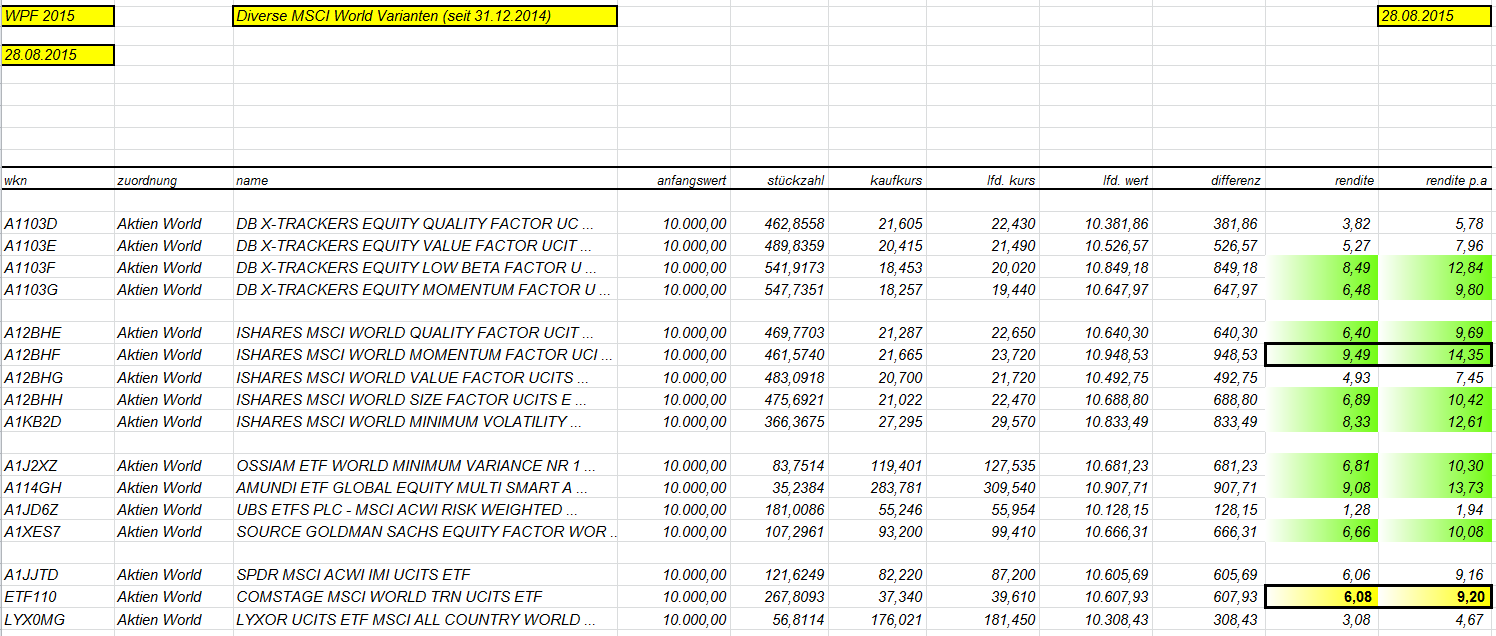Click the anfangswert column header
The image size is (1496, 636).
[674, 180]
